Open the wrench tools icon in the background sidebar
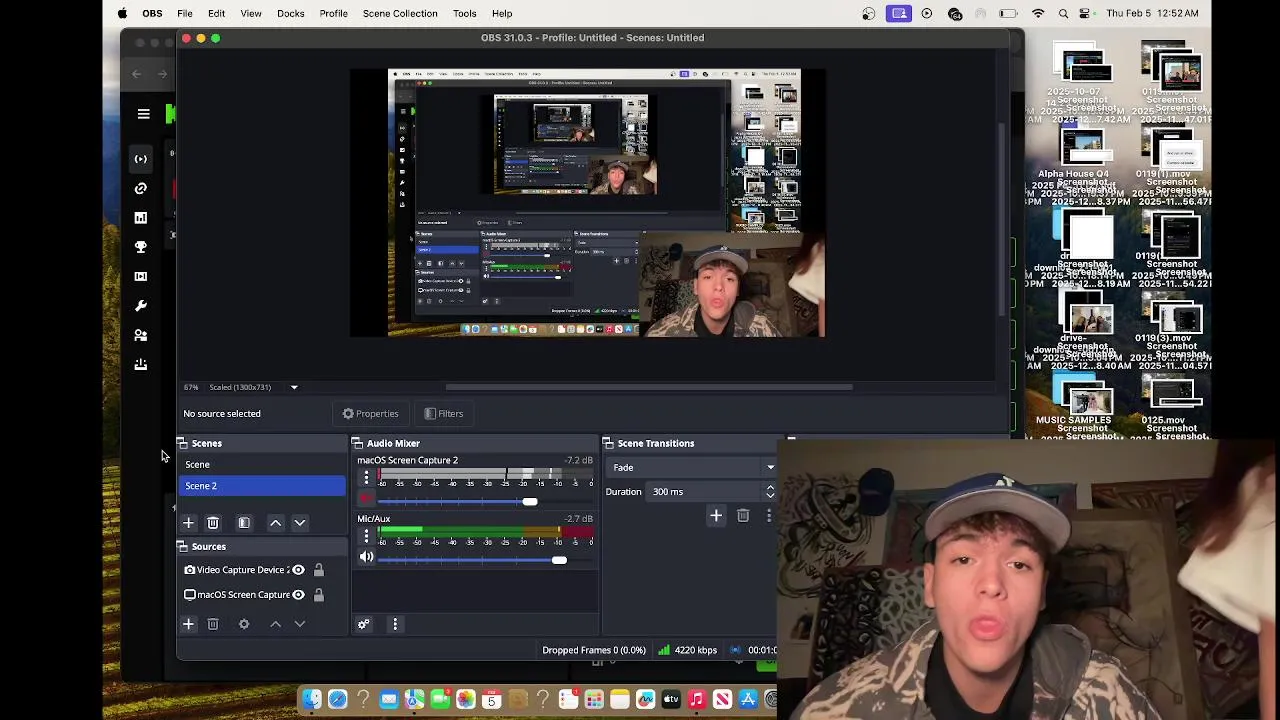Screen dimensions: 1280x720 [141, 306]
